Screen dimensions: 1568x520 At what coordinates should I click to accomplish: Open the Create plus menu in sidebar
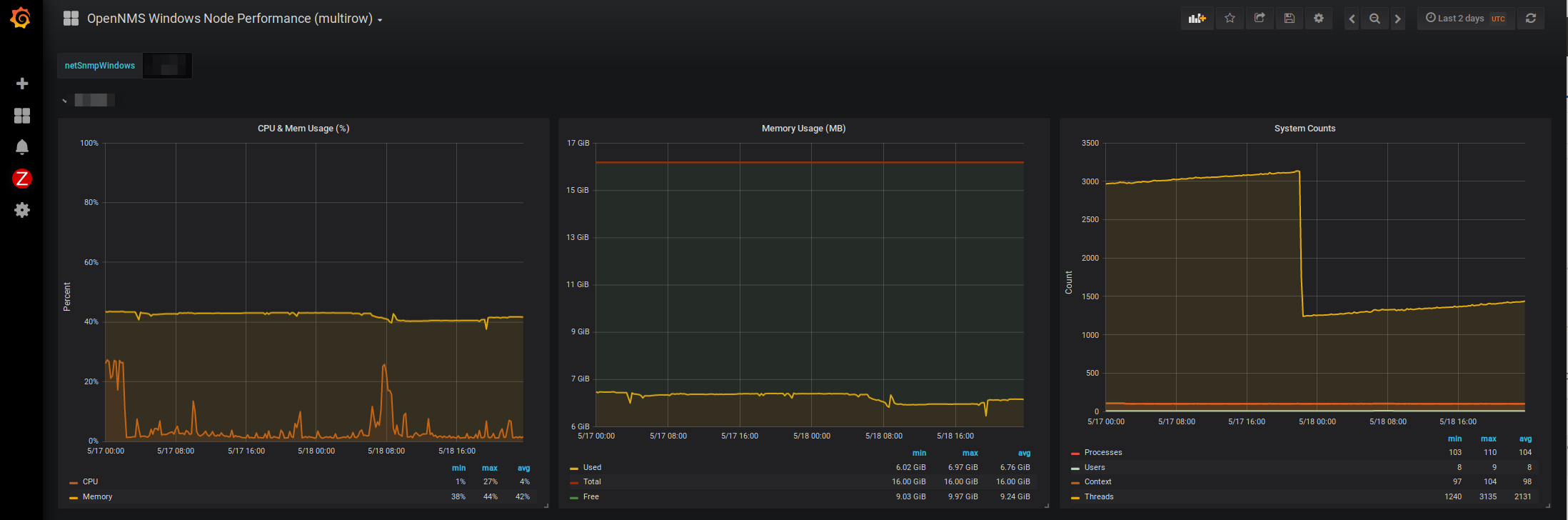tap(22, 84)
